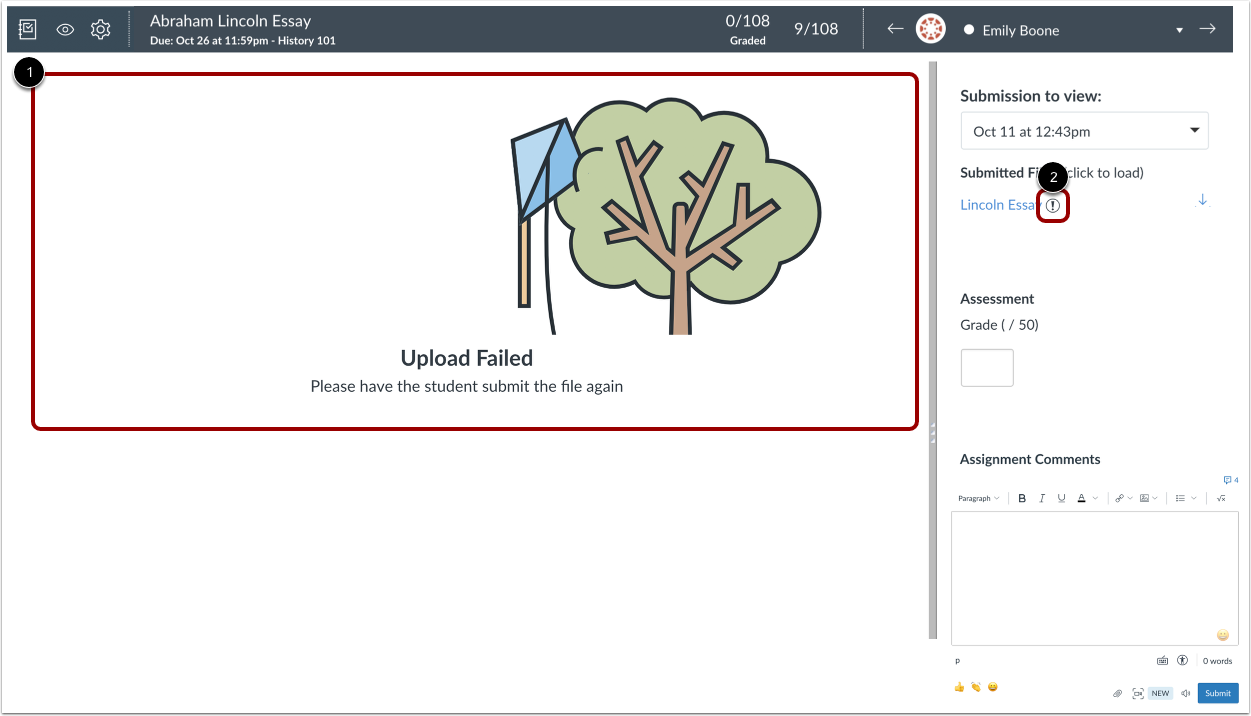Viewport: 1251px width, 716px height.
Task: Click the Abraham Lincoln Essay title
Action: pyautogui.click(x=230, y=20)
